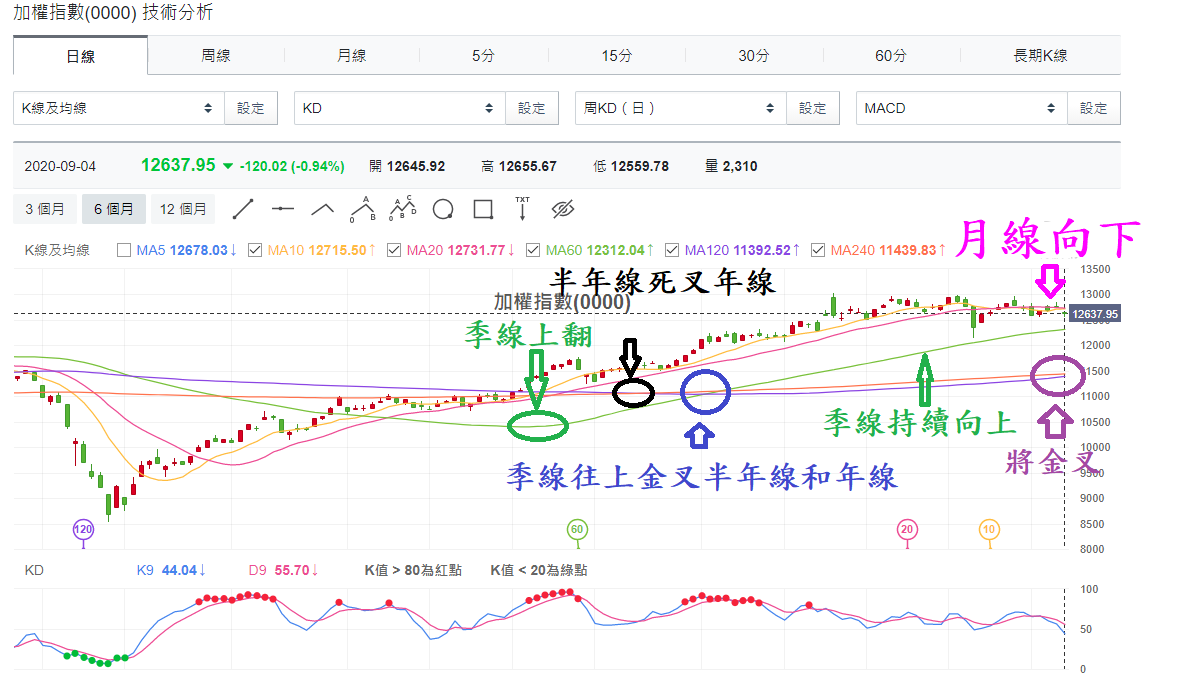Enable the MA5 moving average checkbox
The height and width of the screenshot is (680, 1194).
(x=123, y=250)
